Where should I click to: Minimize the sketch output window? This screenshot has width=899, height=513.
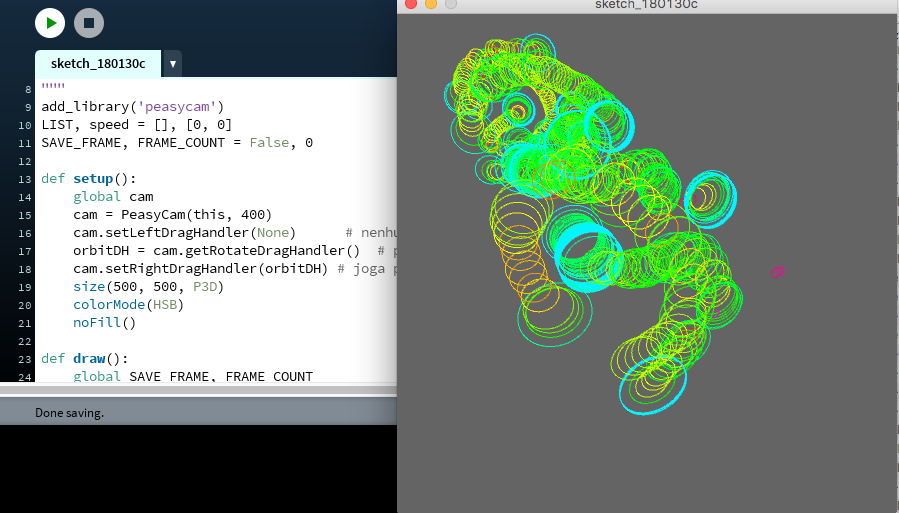pos(431,4)
